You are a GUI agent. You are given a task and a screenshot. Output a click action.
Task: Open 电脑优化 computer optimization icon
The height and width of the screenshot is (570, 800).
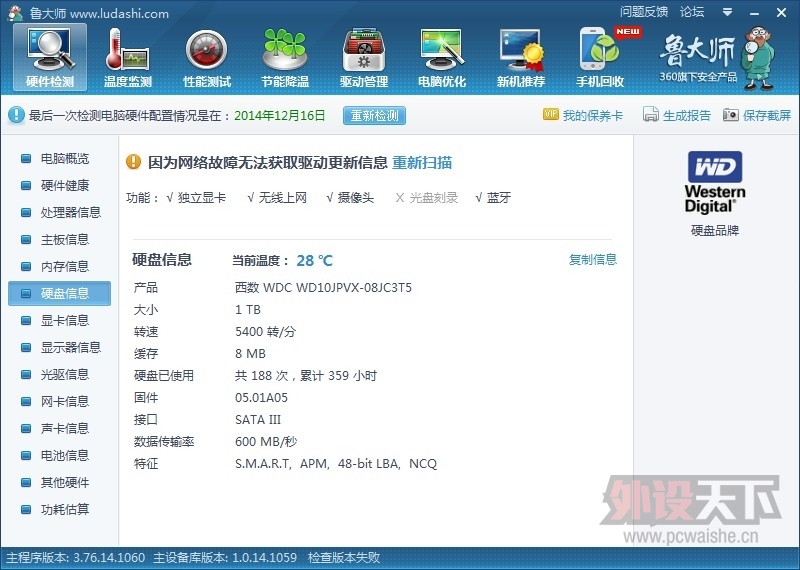[x=442, y=57]
